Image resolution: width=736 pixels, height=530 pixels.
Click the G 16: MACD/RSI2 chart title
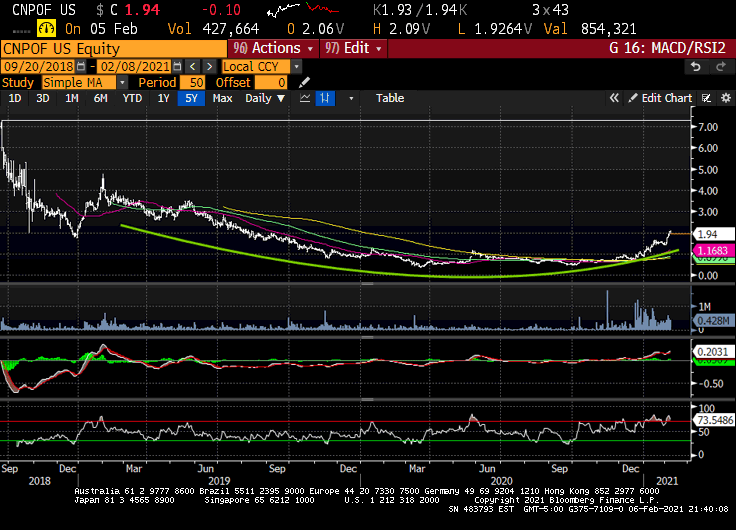point(667,48)
